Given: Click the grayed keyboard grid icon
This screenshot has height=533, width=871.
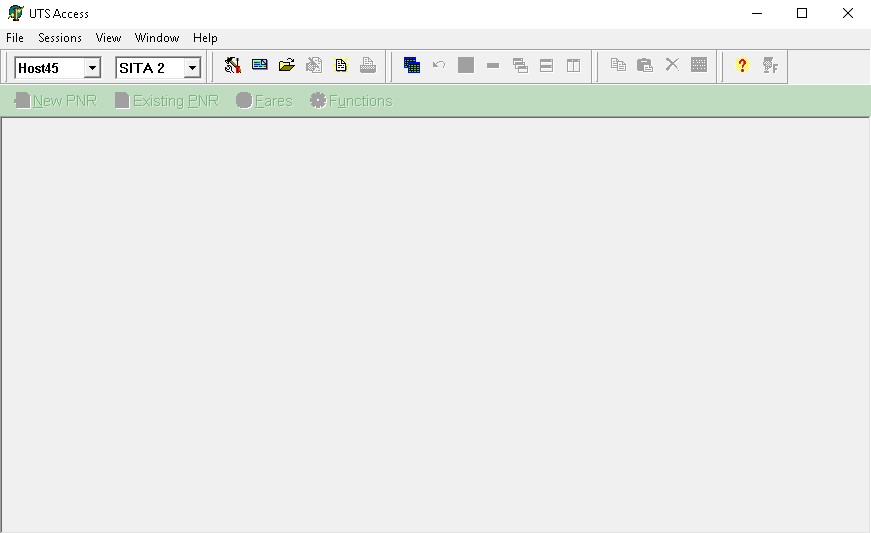Looking at the screenshot, I should 699,64.
